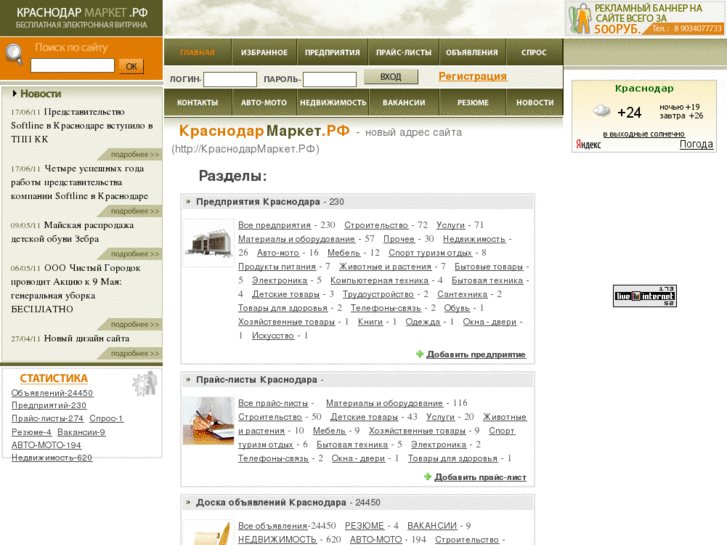Go to НЕДВИЖИМОСТЬ in the lower menu
727x545 pixels.
coord(333,103)
